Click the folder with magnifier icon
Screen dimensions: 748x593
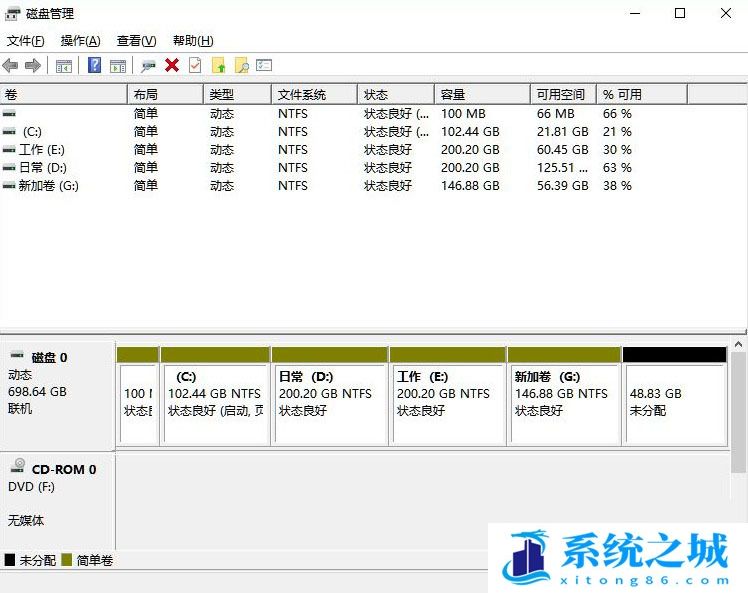coord(241,65)
